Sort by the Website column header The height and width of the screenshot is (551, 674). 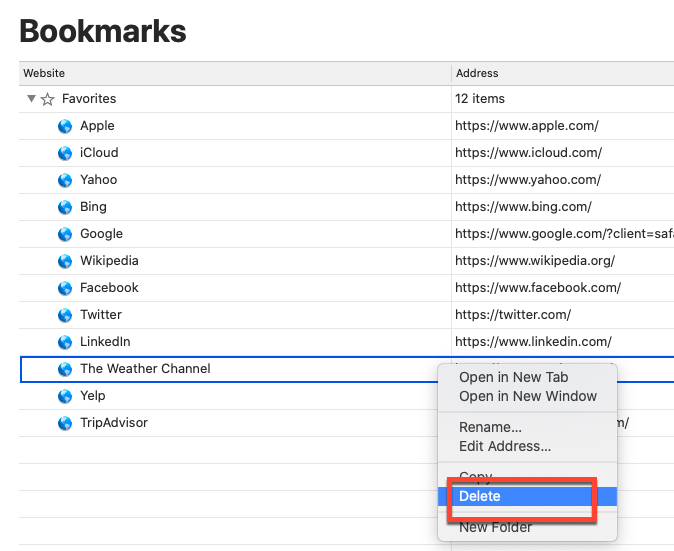235,73
